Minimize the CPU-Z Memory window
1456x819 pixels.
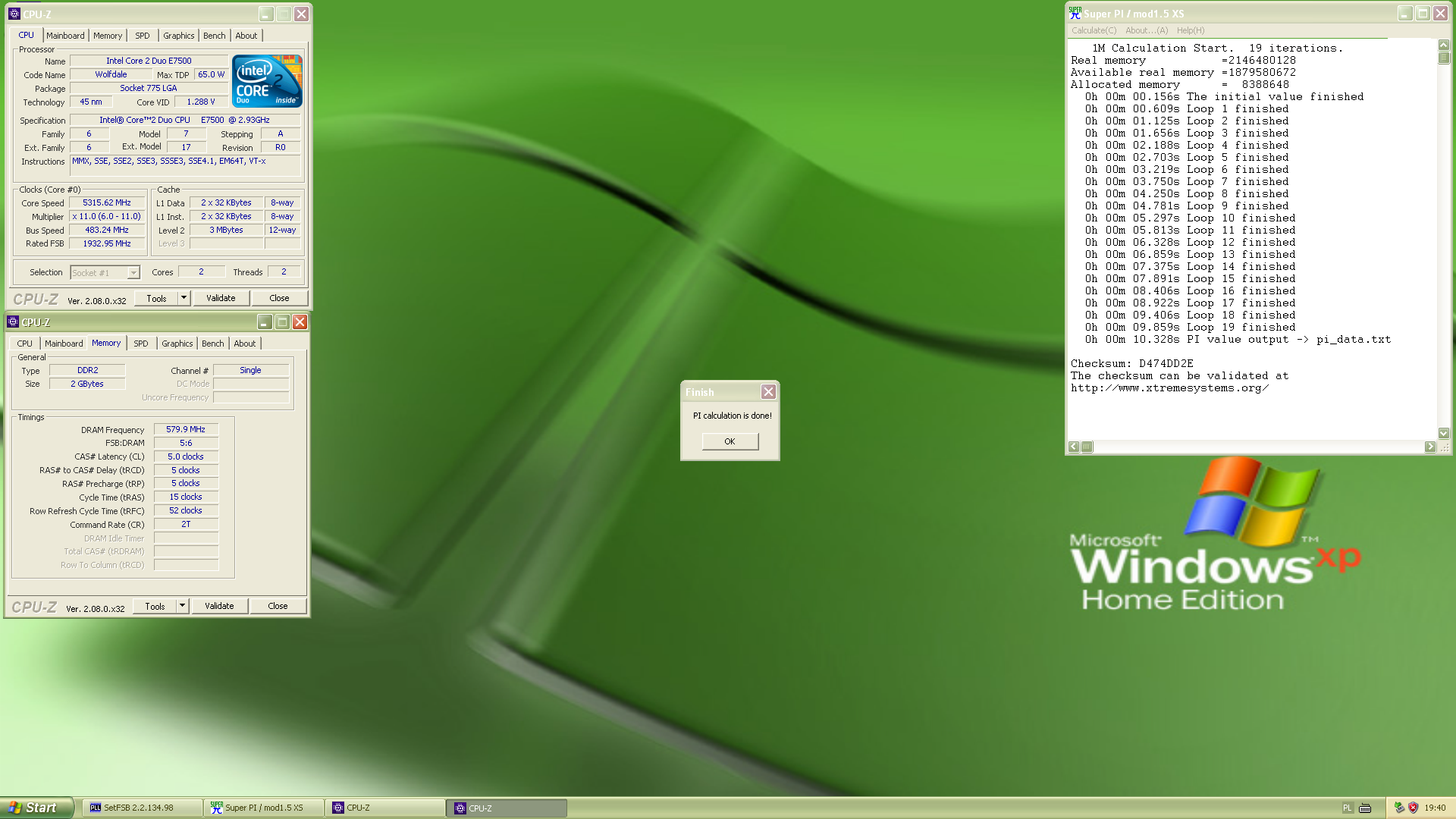(x=264, y=322)
